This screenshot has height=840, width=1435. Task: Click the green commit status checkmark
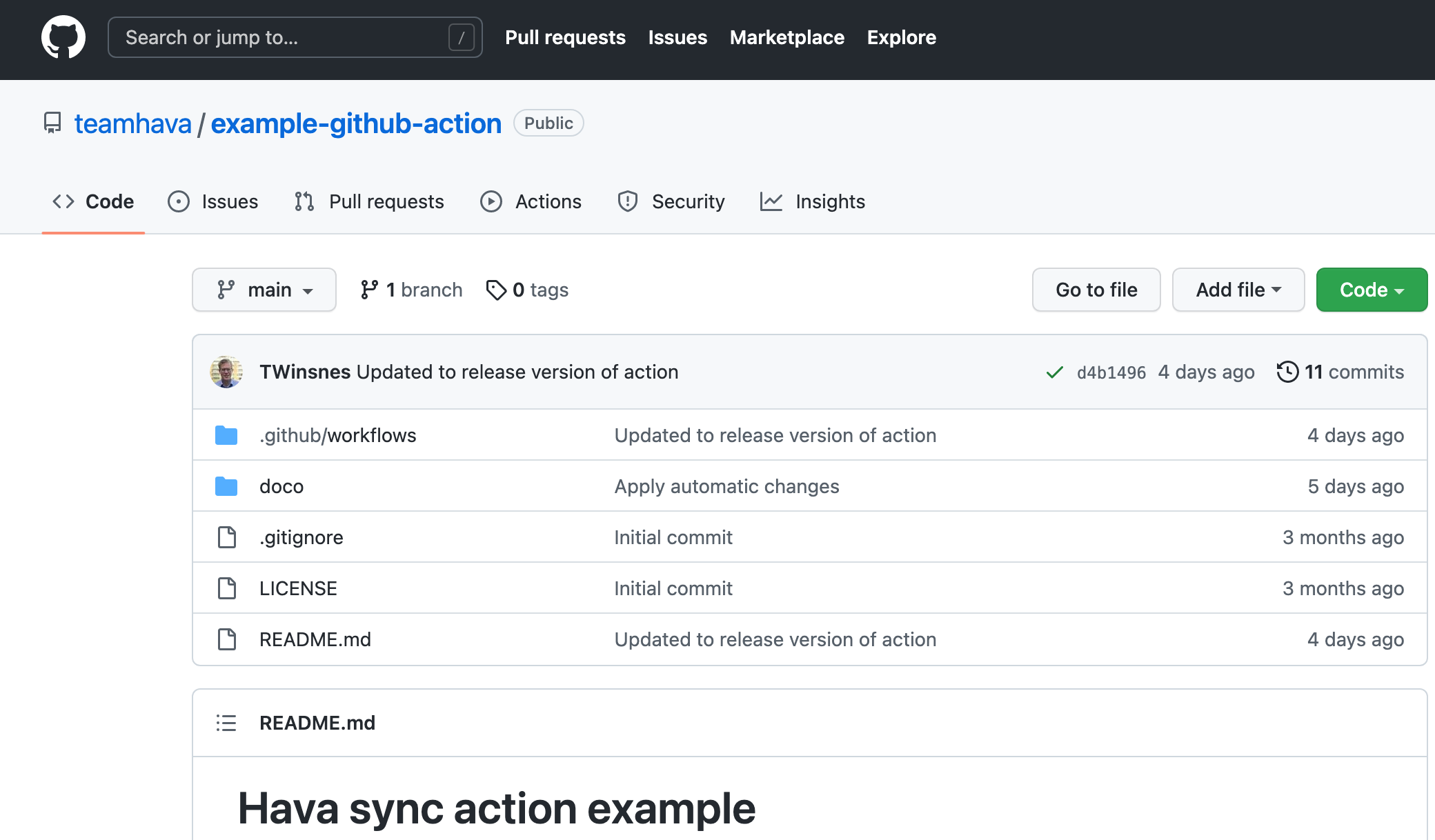pos(1054,372)
